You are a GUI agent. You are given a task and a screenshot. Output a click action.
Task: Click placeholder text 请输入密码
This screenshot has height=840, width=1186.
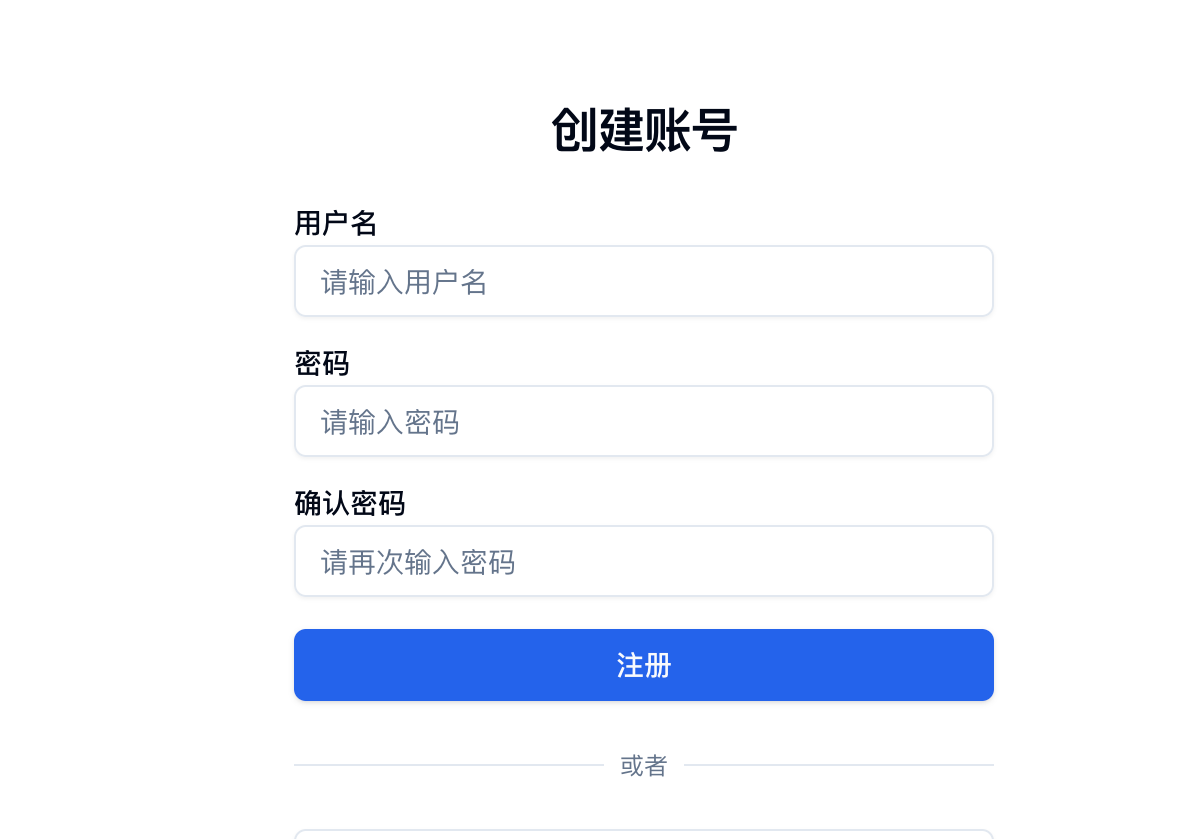click(x=390, y=422)
